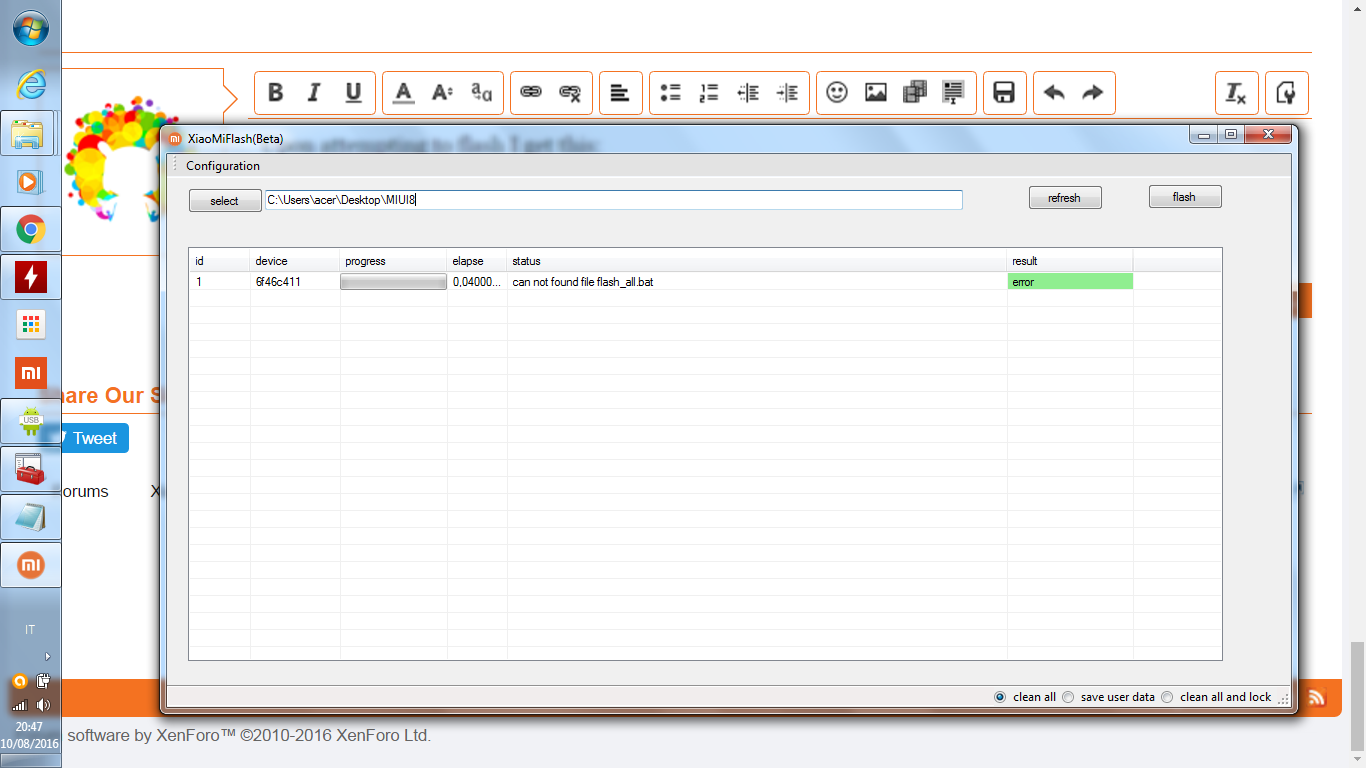The image size is (1366, 768).
Task: Insert media with the media icon
Action: click(915, 93)
